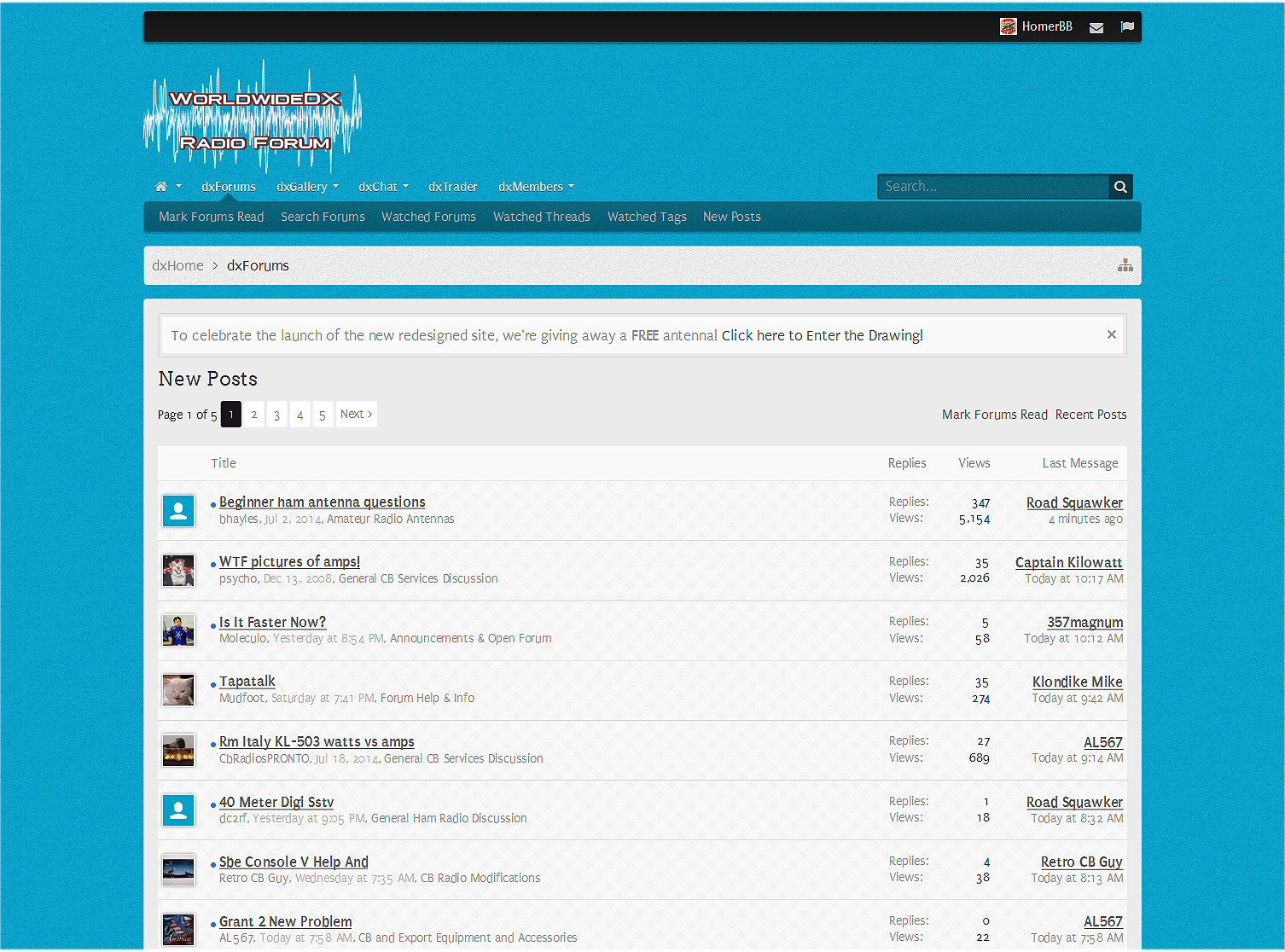Open the dxTrader tab

coord(452,187)
